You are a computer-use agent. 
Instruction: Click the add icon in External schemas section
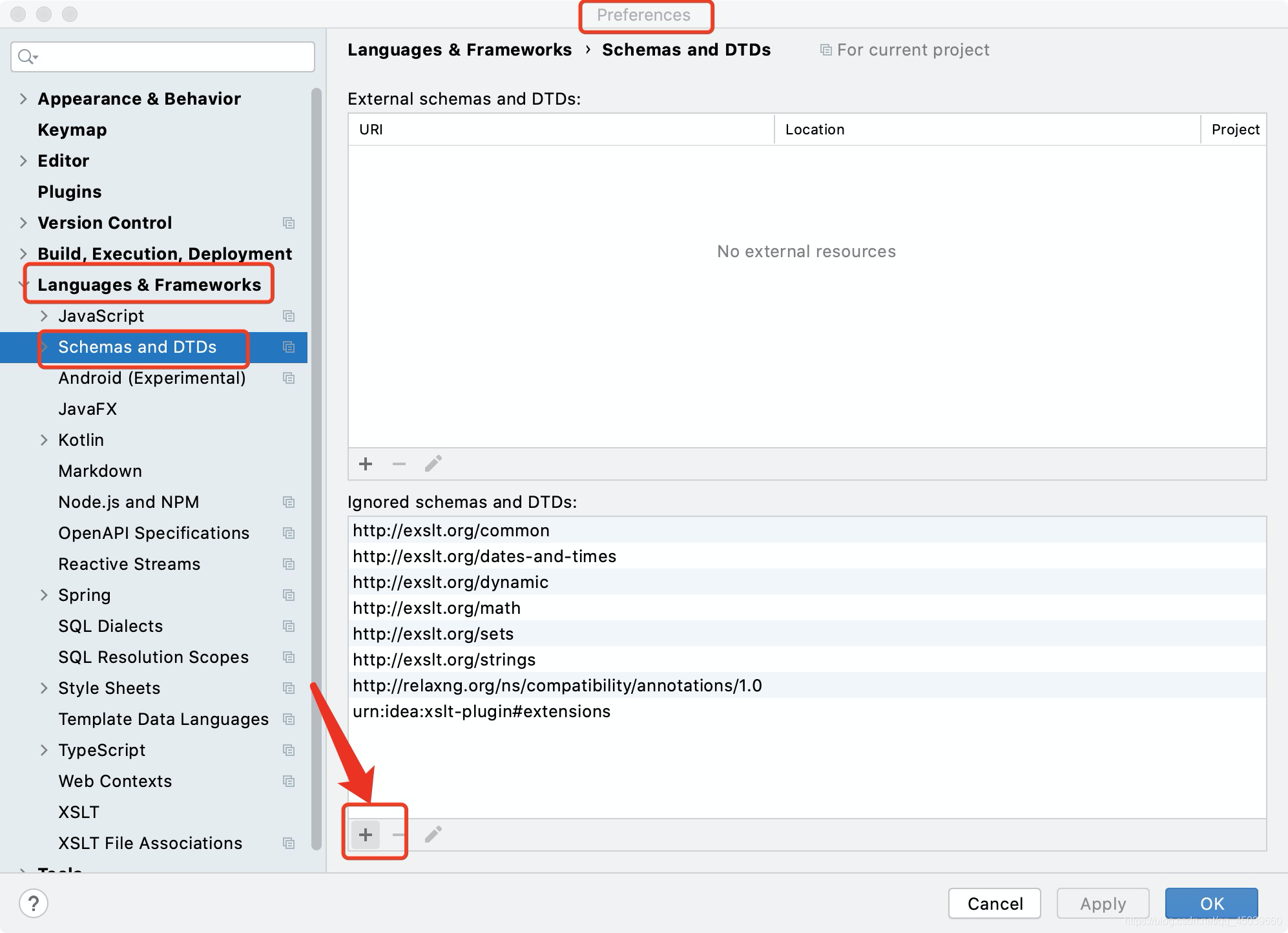pyautogui.click(x=365, y=463)
